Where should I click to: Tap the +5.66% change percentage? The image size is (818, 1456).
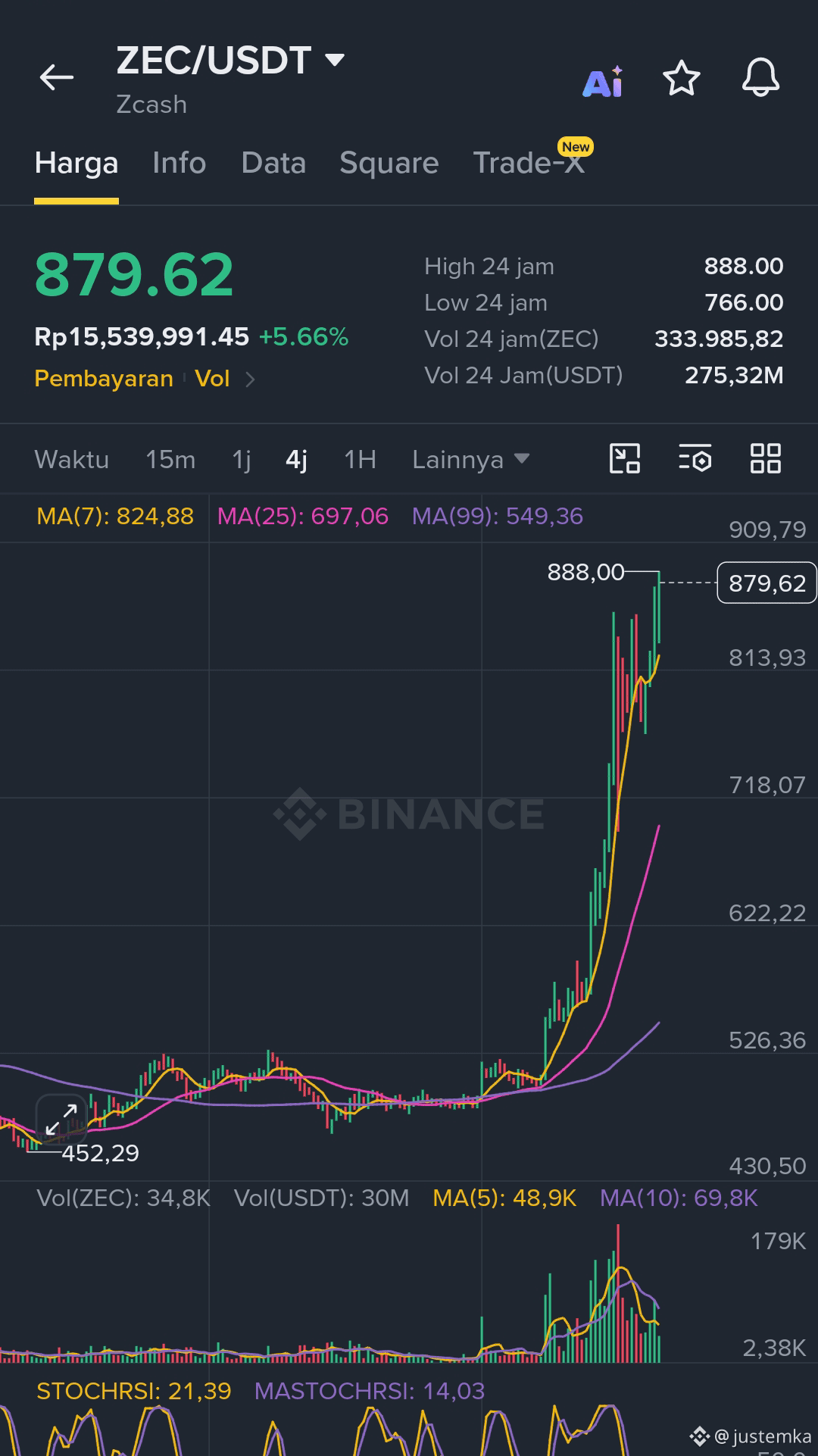coord(304,337)
